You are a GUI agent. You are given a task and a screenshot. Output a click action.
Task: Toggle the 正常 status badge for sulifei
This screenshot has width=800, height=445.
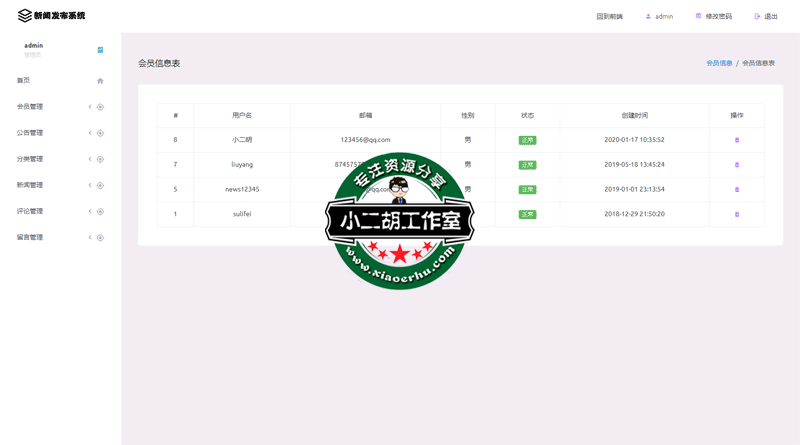tap(527, 214)
